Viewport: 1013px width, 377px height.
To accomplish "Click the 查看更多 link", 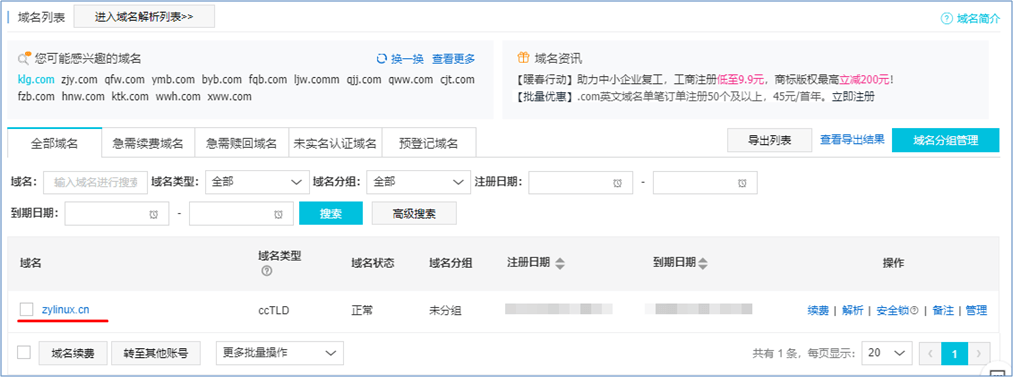I will [454, 59].
